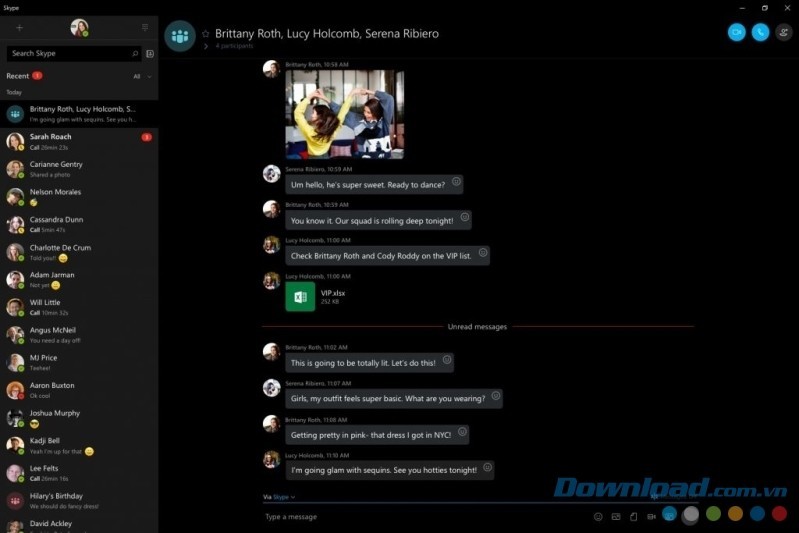This screenshot has height=533, width=799.
Task: Open the Hilary's Birthday group chat
Action: pyautogui.click(x=79, y=500)
